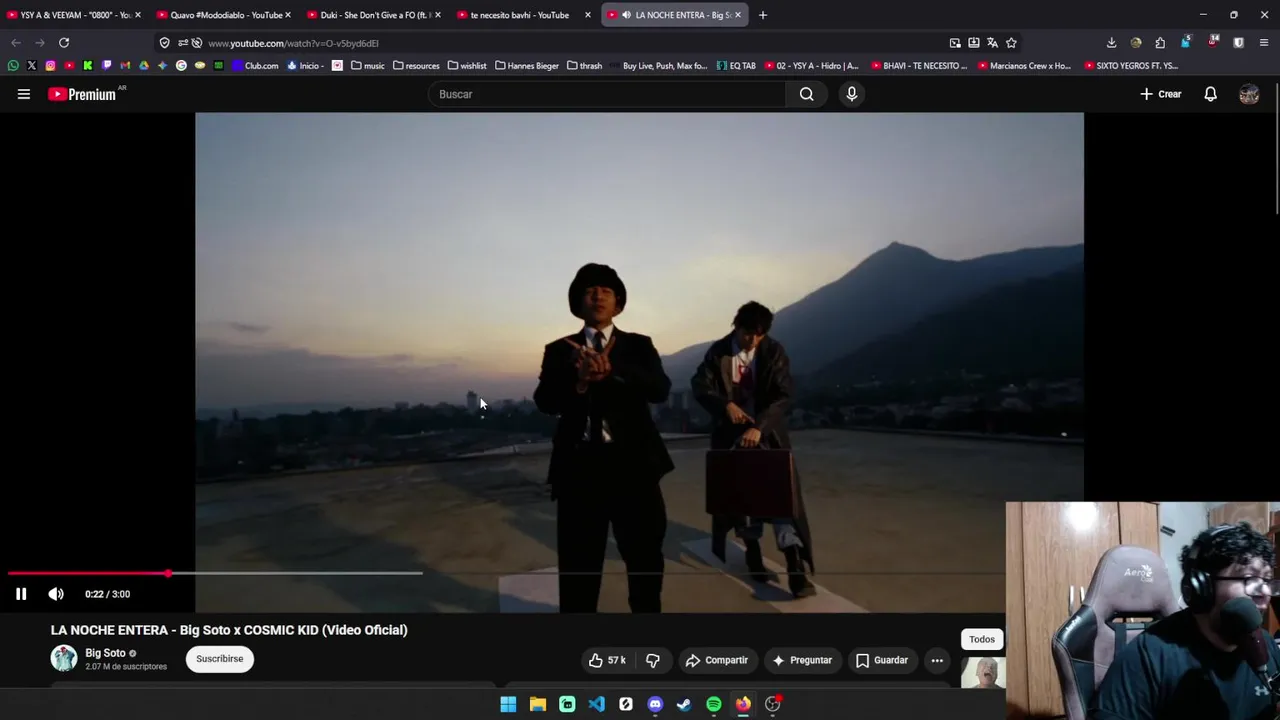The width and height of the screenshot is (1280, 720).
Task: Open the account avatar menu
Action: tap(1249, 94)
